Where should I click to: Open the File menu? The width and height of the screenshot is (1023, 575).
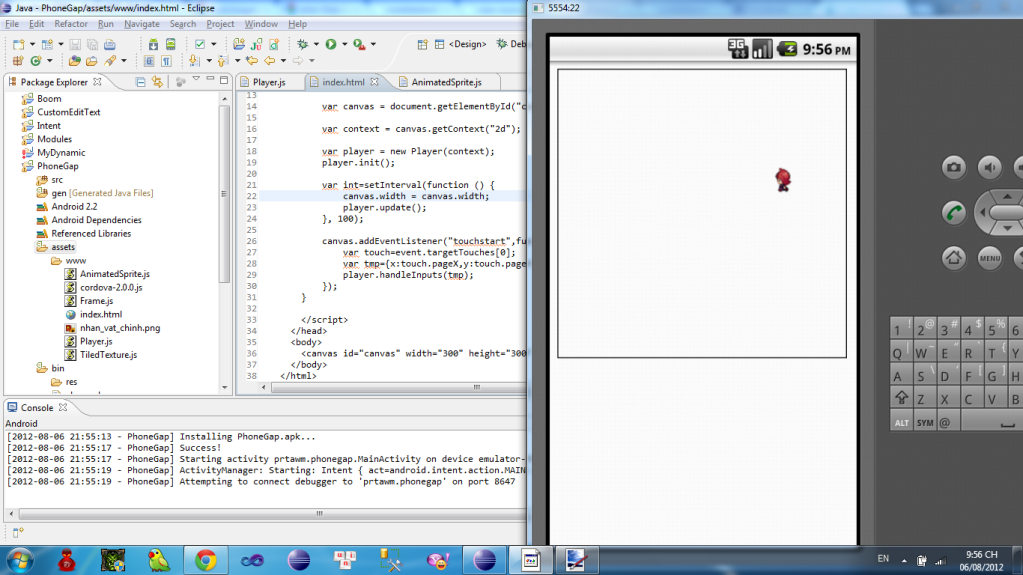click(12, 23)
